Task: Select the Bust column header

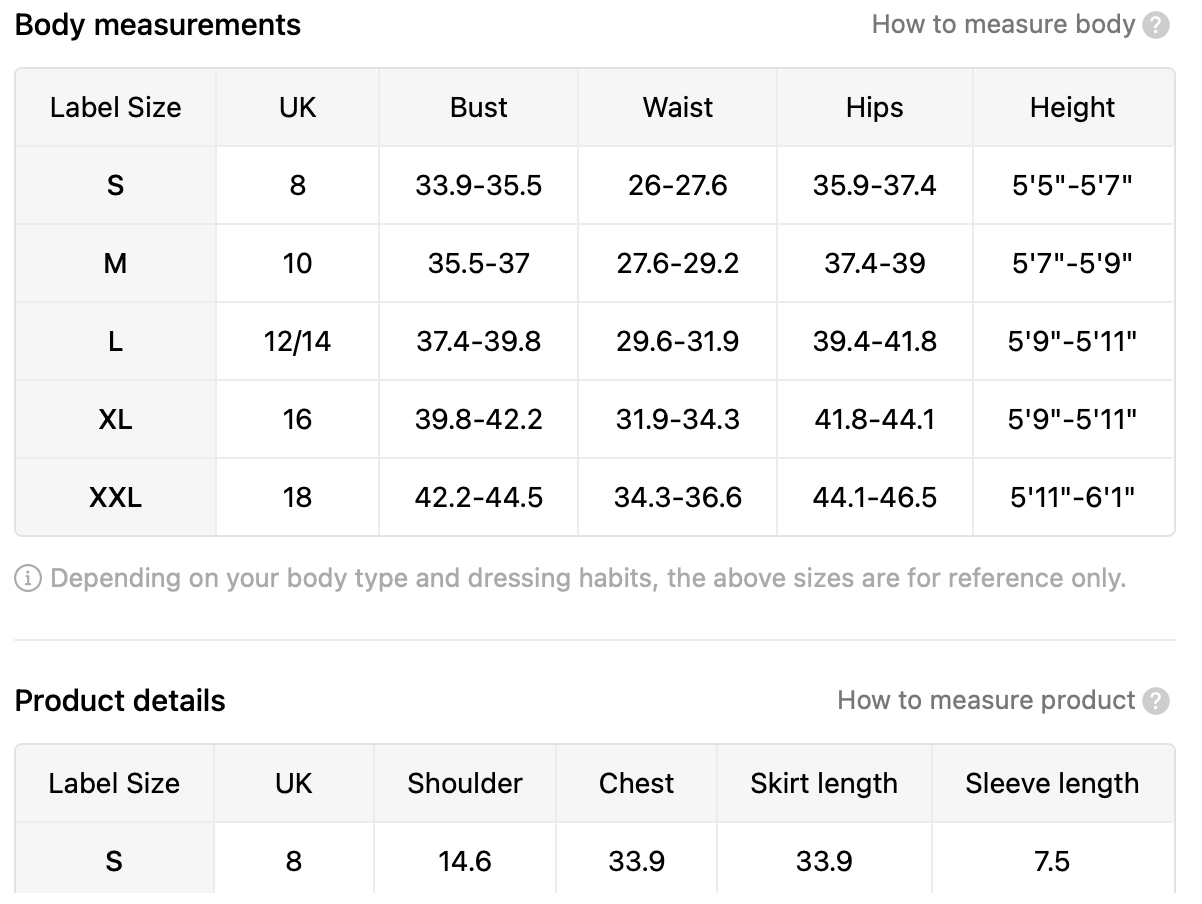Action: (x=479, y=108)
